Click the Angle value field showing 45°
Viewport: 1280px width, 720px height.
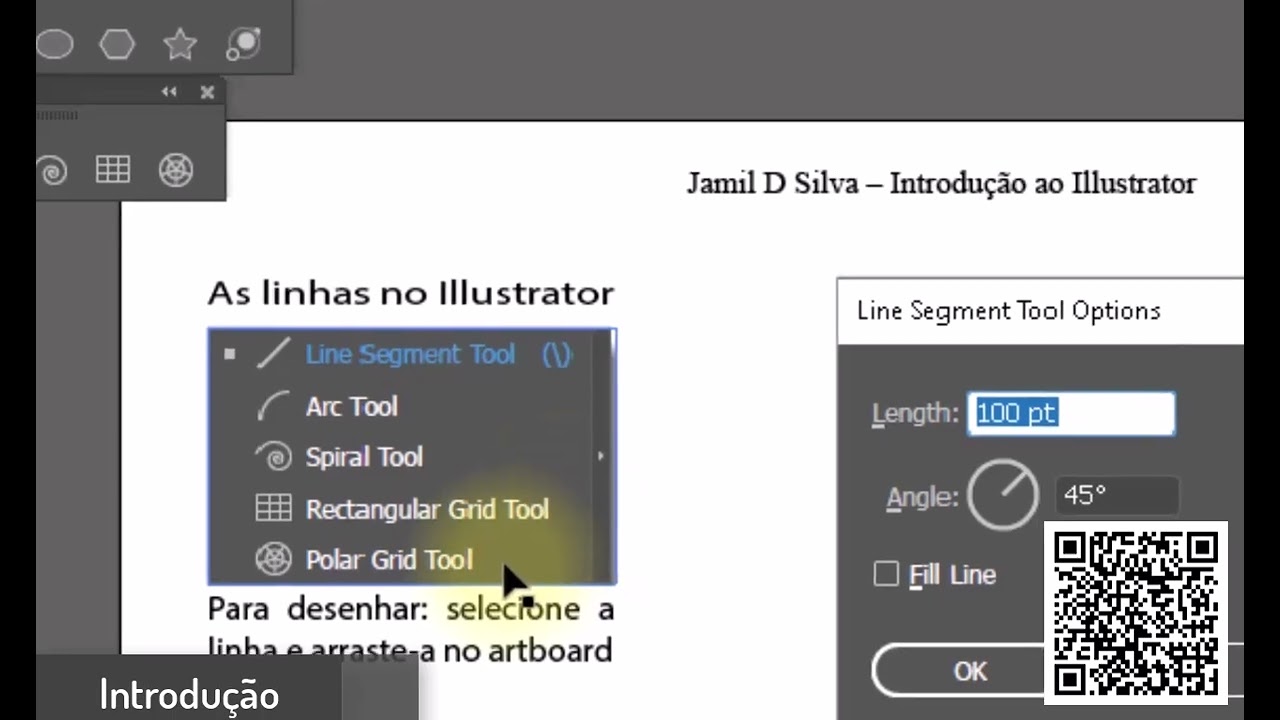1117,495
